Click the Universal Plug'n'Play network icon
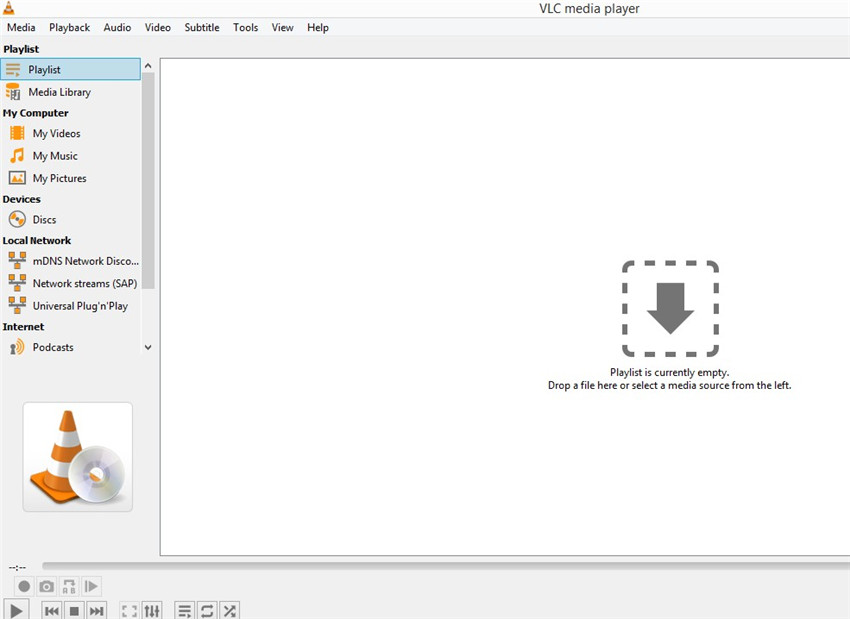 tap(17, 305)
